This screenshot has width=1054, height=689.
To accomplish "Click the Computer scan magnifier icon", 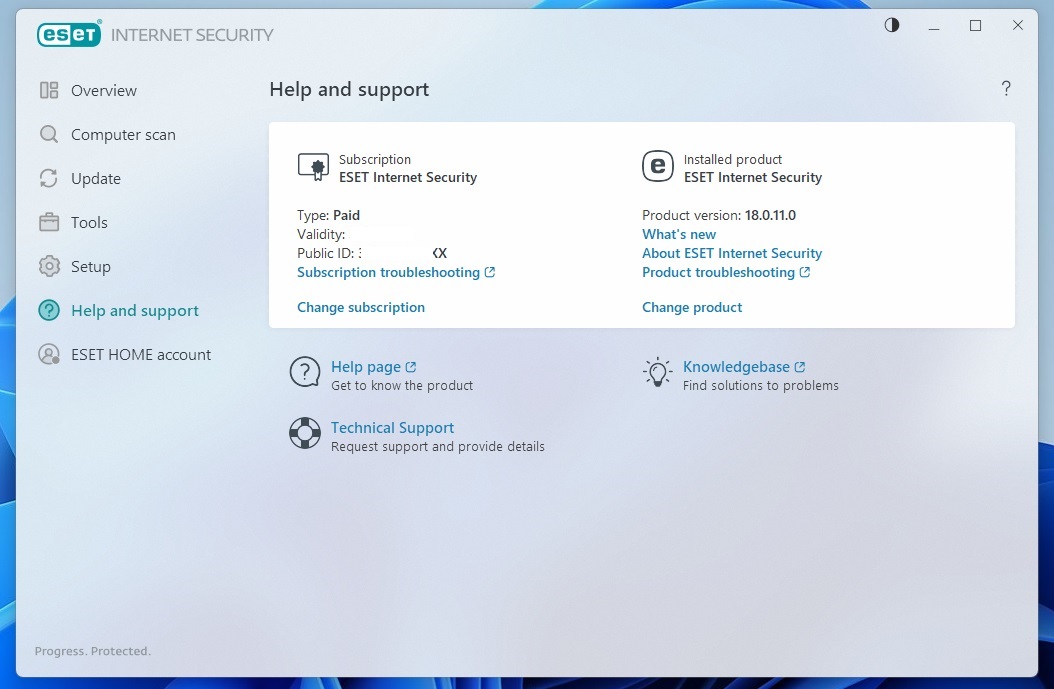I will coord(49,134).
